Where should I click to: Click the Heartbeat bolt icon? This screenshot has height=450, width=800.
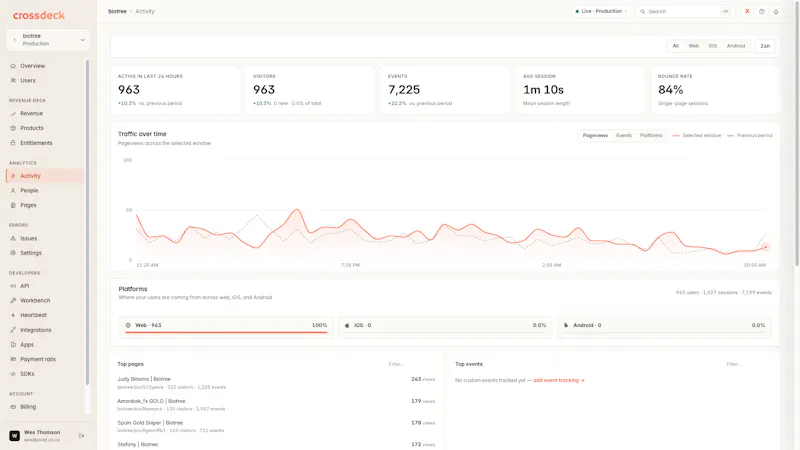13,315
